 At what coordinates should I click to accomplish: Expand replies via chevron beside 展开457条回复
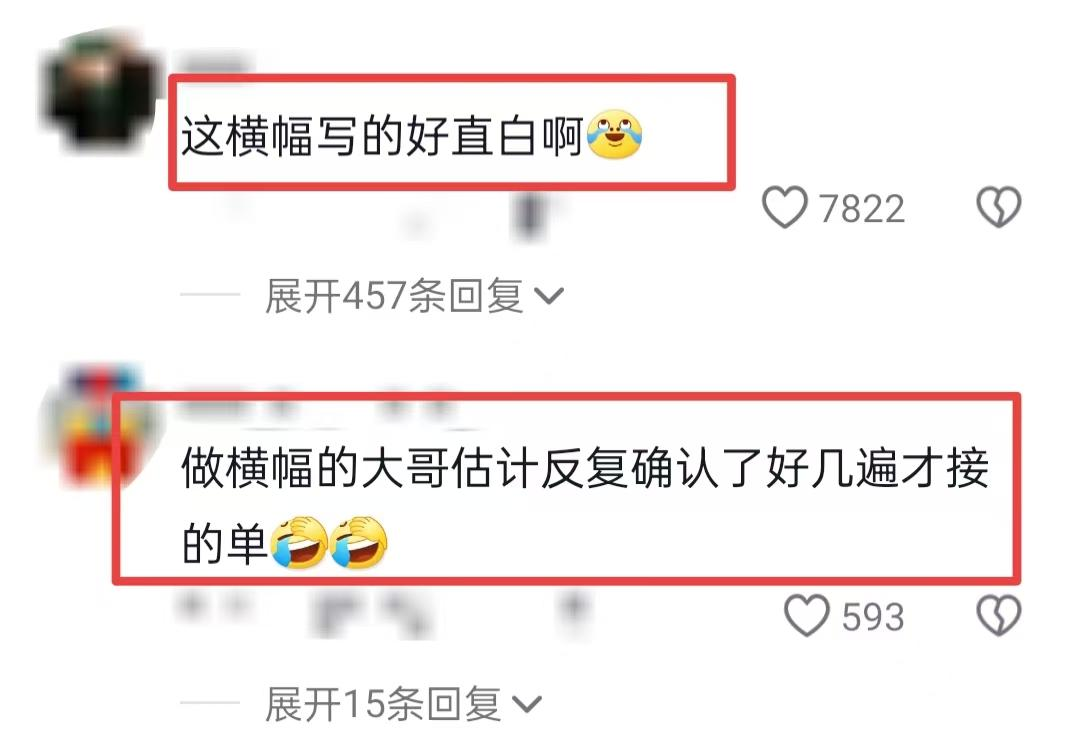(549, 296)
